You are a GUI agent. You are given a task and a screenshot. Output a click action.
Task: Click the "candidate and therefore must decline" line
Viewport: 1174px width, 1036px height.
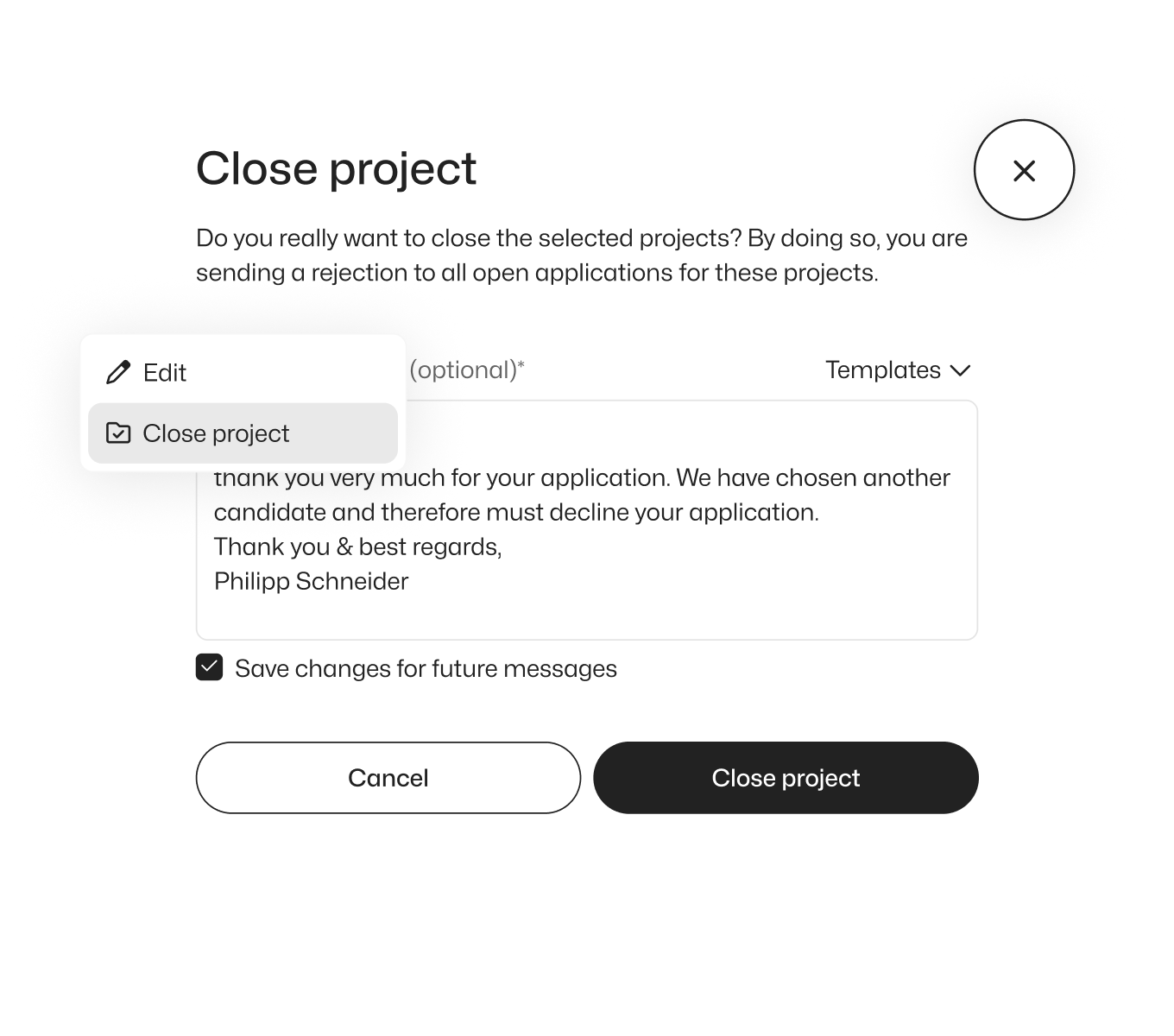click(515, 513)
